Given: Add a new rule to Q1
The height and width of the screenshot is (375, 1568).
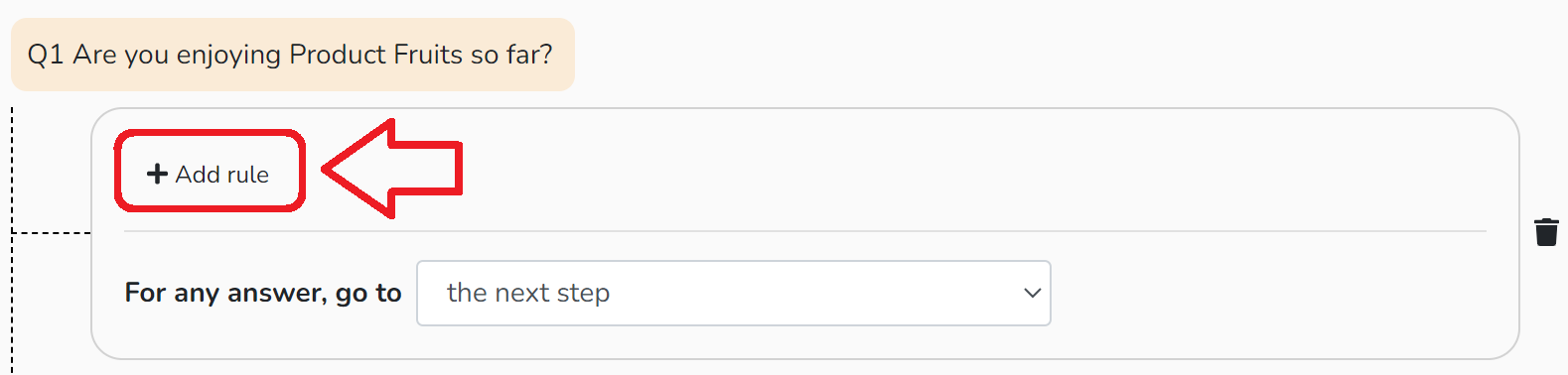Looking at the screenshot, I should [x=209, y=174].
